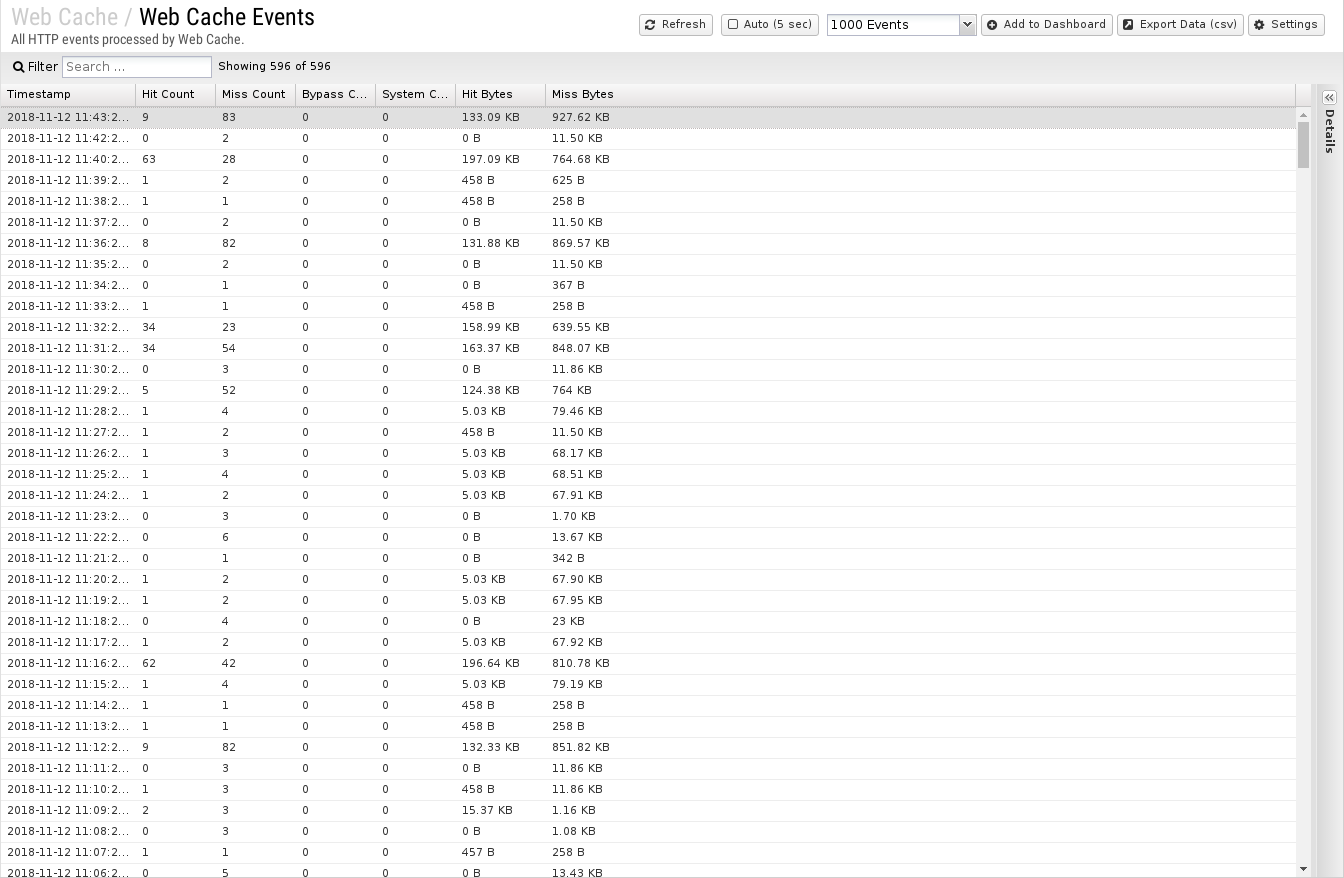Click the plus icon on Add to Dashboard

tap(993, 25)
